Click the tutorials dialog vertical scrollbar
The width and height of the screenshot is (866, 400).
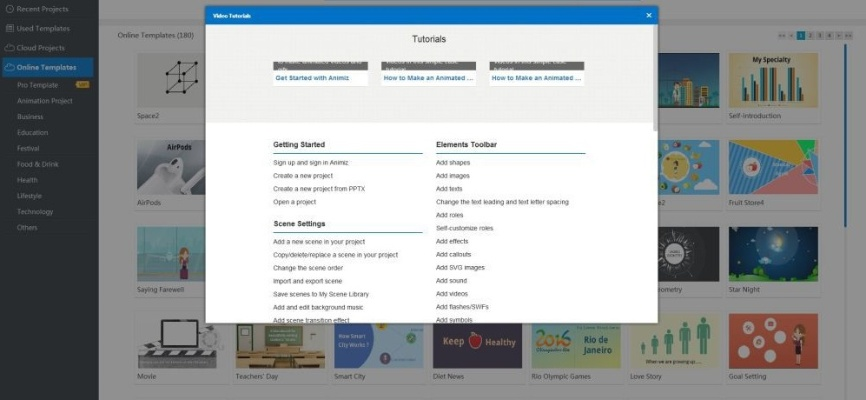pos(655,77)
